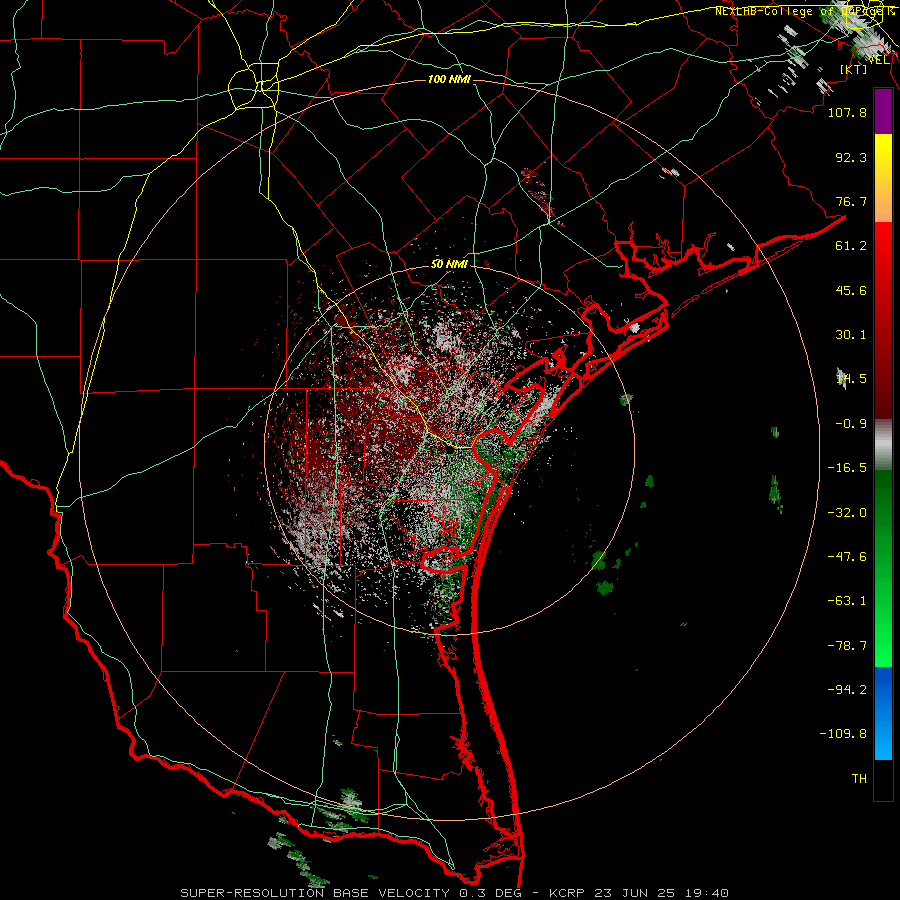Click the -32.0 velocity scale value
The image size is (900, 900).
pos(847,513)
